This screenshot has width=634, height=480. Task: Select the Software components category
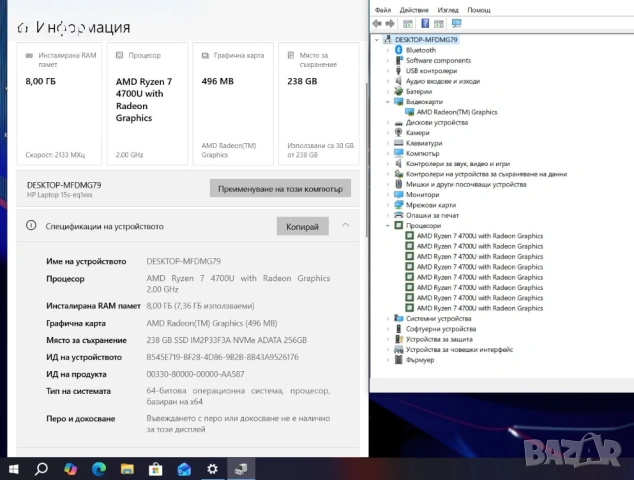pyautogui.click(x=438, y=60)
